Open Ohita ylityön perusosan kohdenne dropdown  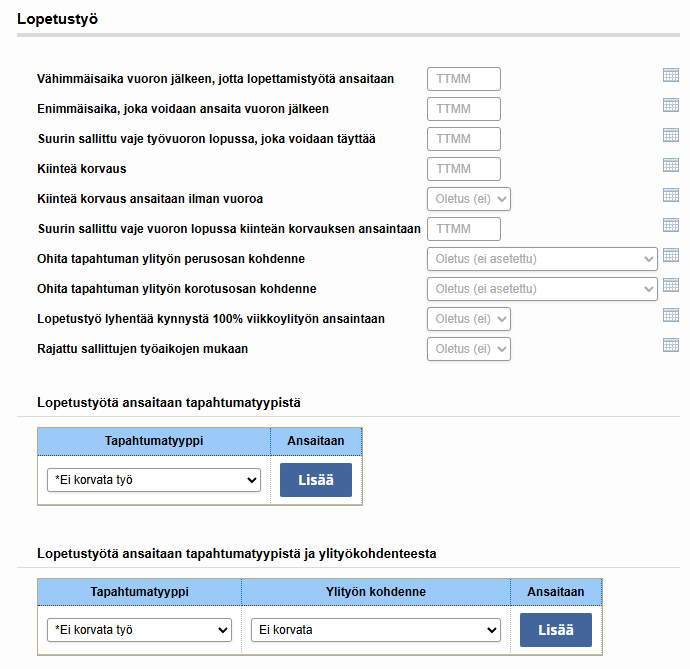click(542, 259)
